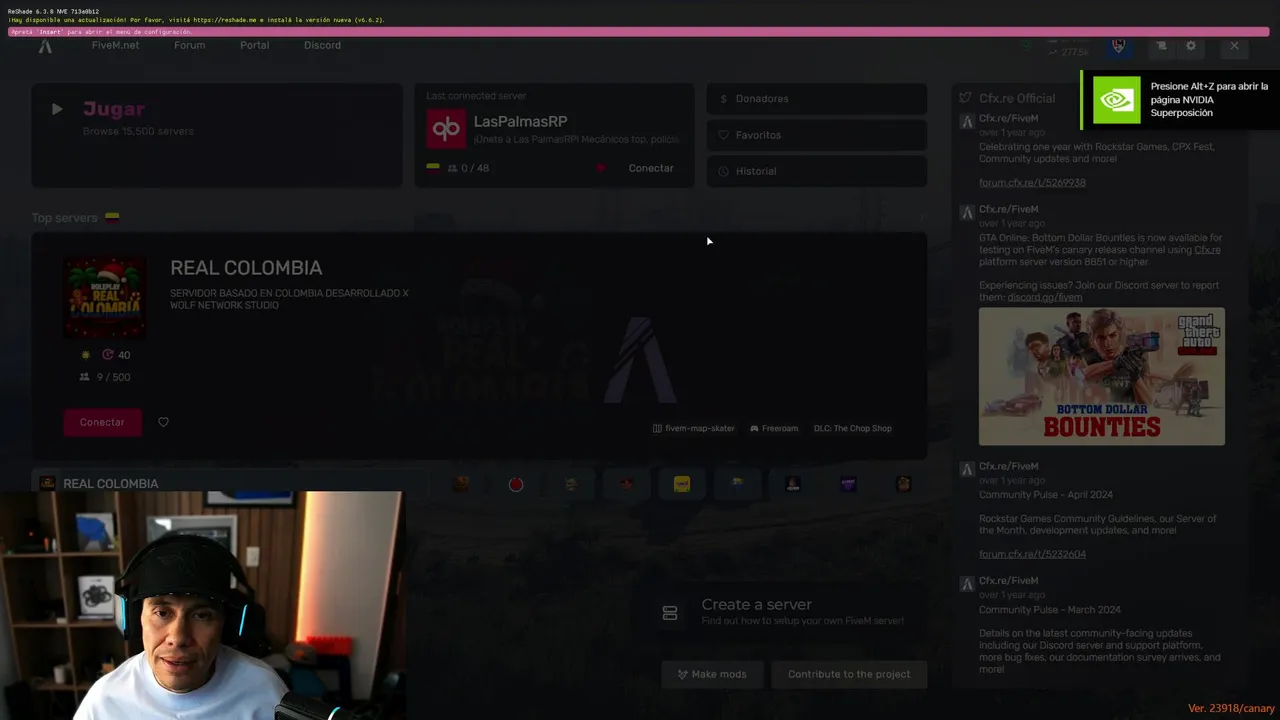1280x720 pixels.
Task: Open the discord.gg/fivem link
Action: coord(1044,297)
